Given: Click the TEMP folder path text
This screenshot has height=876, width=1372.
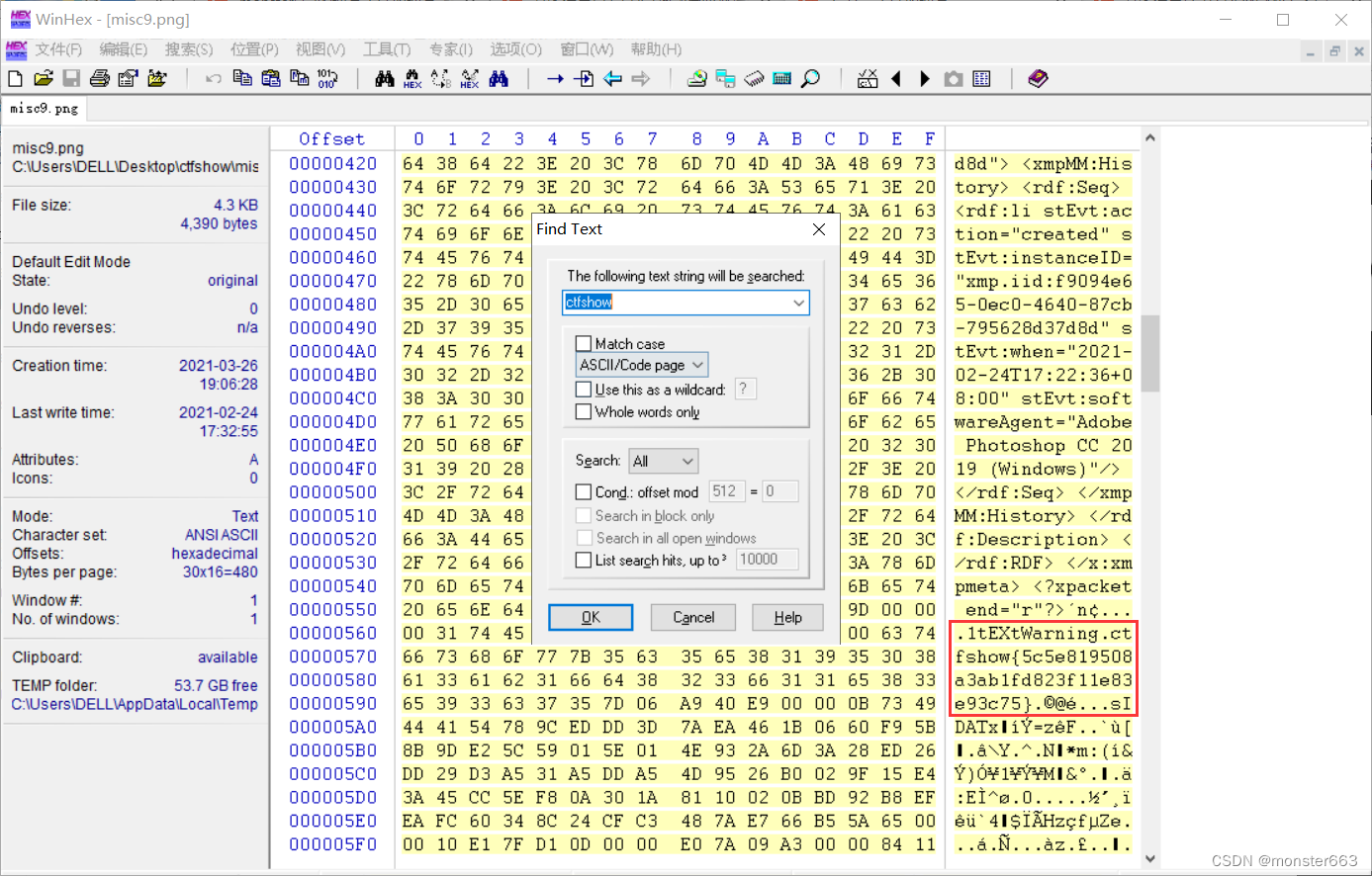Looking at the screenshot, I should coord(135,704).
